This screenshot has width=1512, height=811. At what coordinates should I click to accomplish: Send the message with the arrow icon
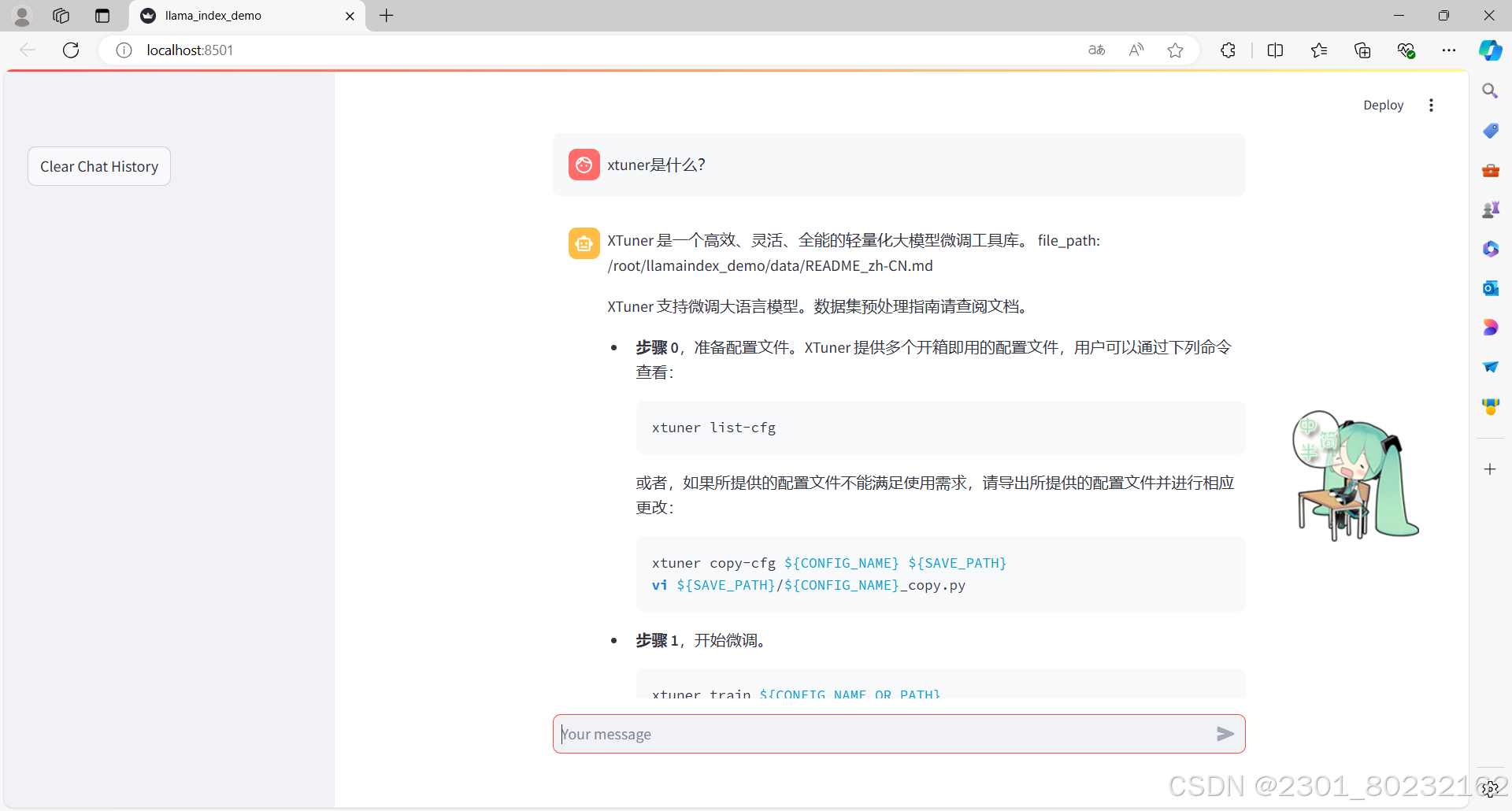coord(1225,734)
